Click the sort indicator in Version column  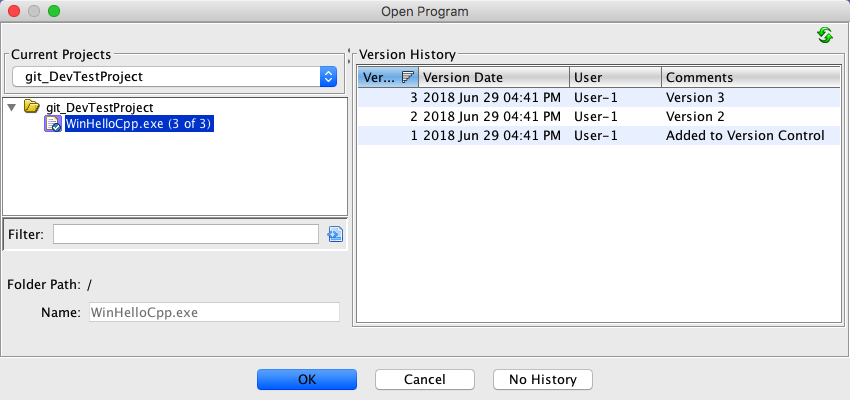[407, 78]
